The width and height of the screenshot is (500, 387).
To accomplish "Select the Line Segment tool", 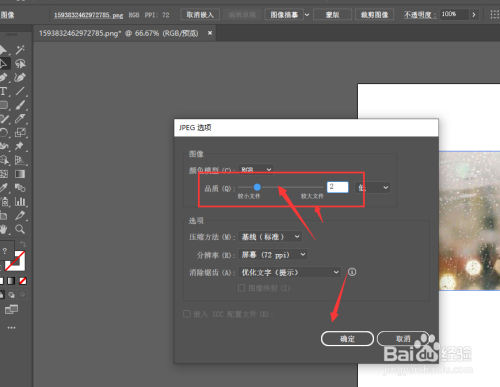I will coord(20,91).
